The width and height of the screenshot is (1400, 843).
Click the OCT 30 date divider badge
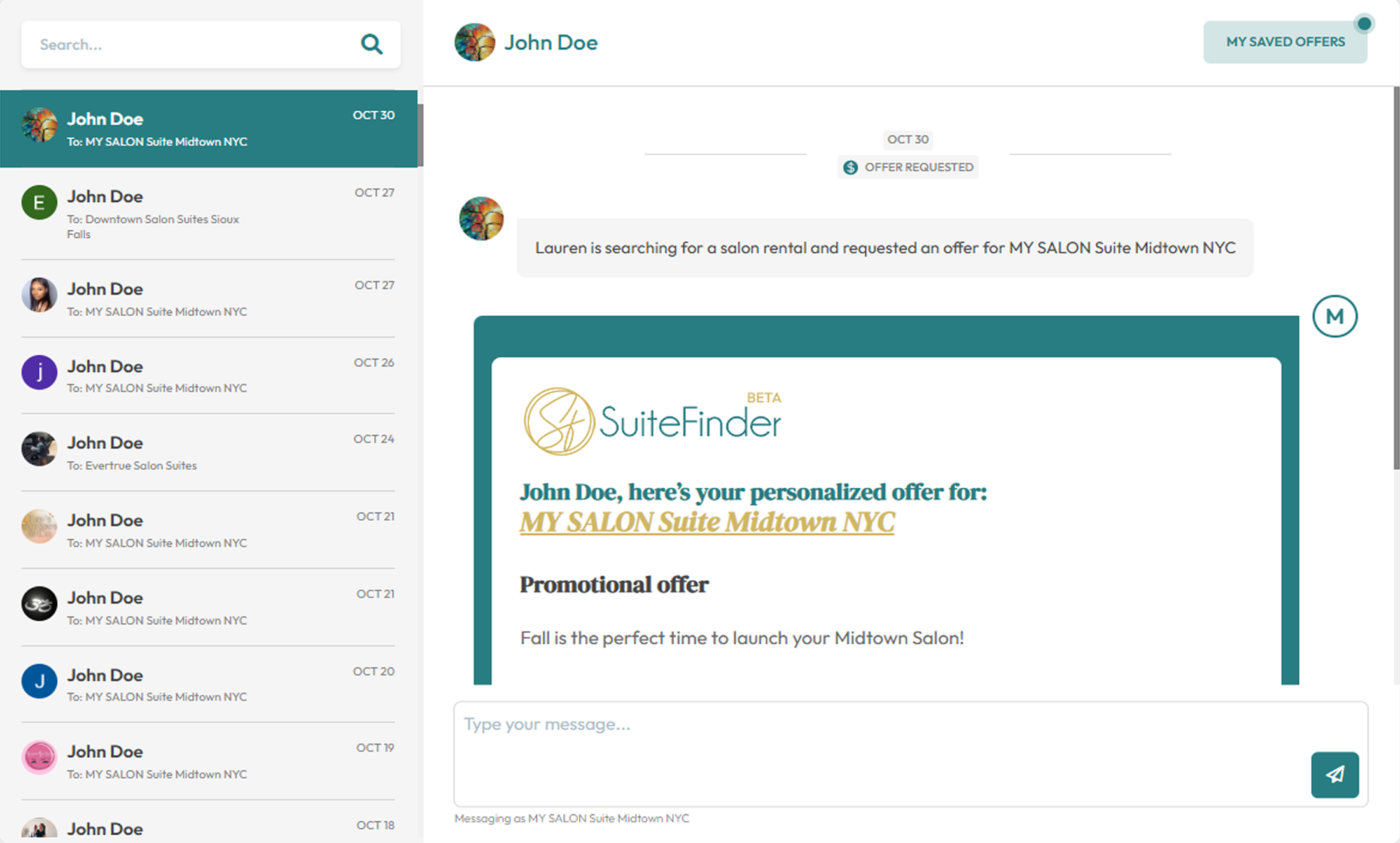[x=908, y=139]
